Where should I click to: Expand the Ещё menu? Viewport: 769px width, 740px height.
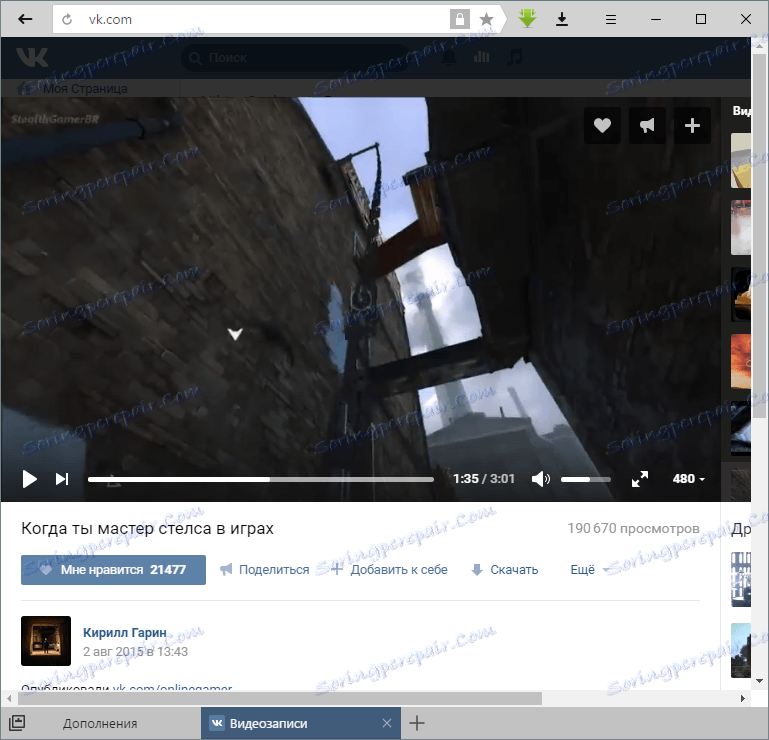pos(589,570)
